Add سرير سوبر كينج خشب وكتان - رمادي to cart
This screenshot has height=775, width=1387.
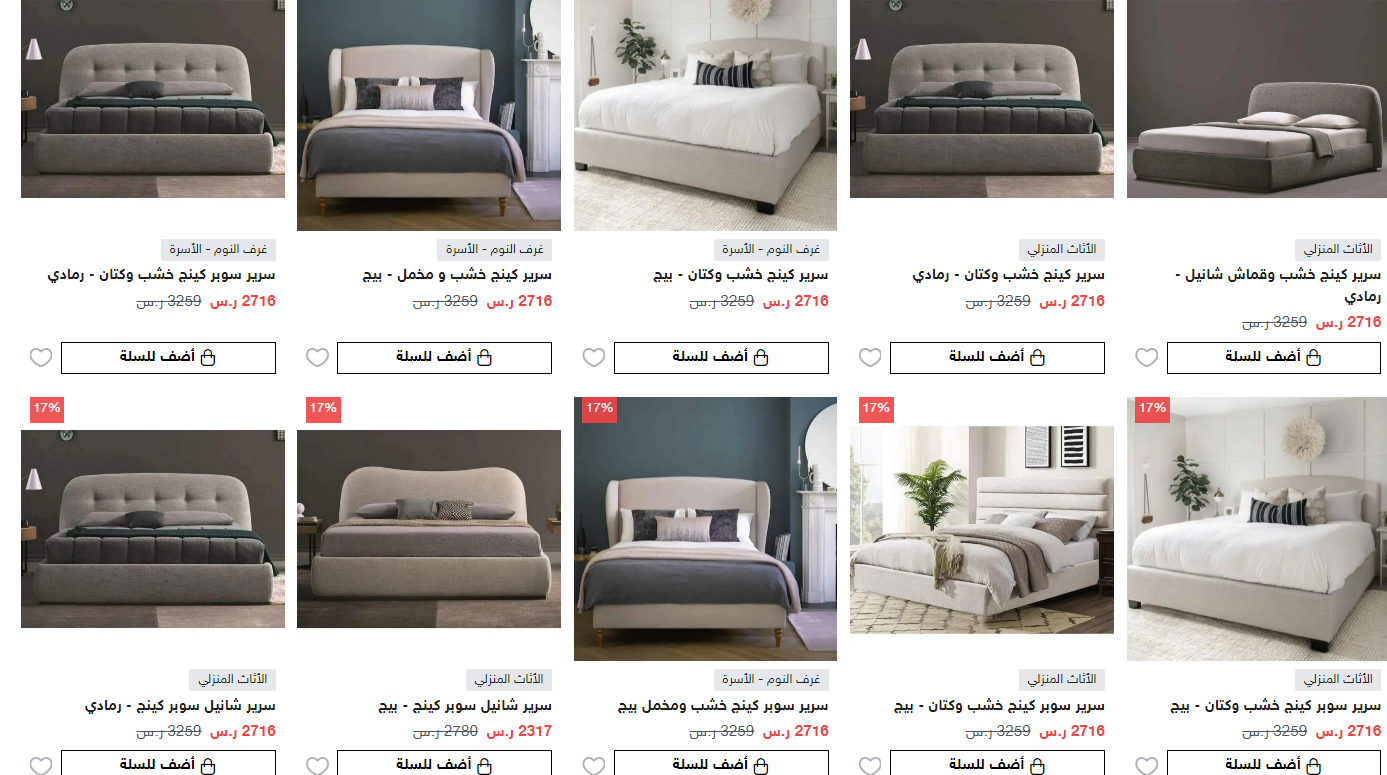point(168,357)
